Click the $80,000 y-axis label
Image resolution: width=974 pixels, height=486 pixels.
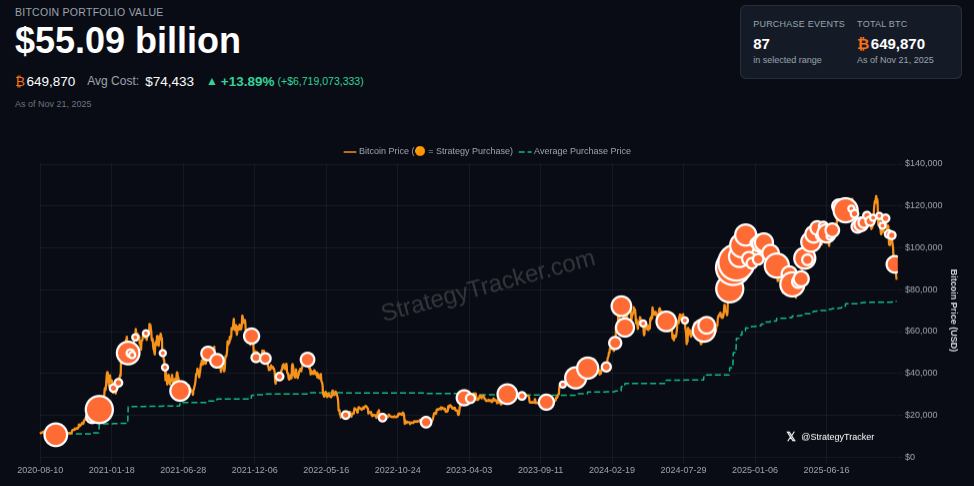(x=922, y=290)
